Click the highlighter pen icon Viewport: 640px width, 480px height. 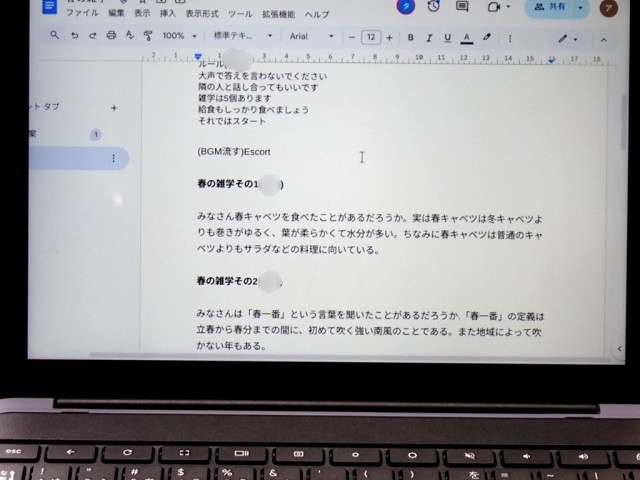pos(487,37)
